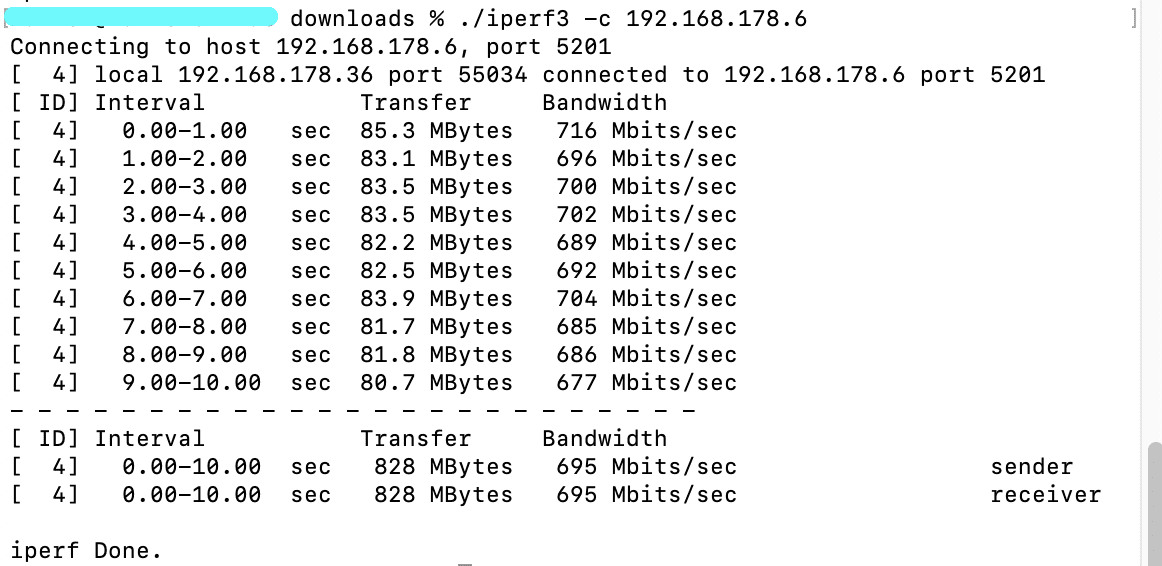Click the local port 55034 text
This screenshot has width=1162, height=566.
click(458, 75)
